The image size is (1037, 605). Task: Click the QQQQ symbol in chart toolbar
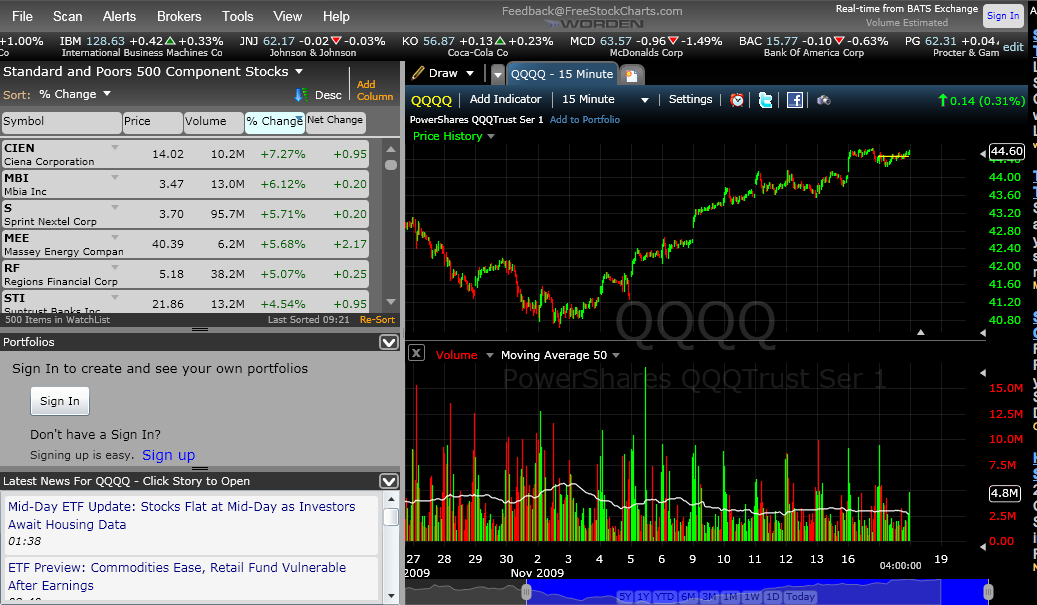(x=431, y=101)
